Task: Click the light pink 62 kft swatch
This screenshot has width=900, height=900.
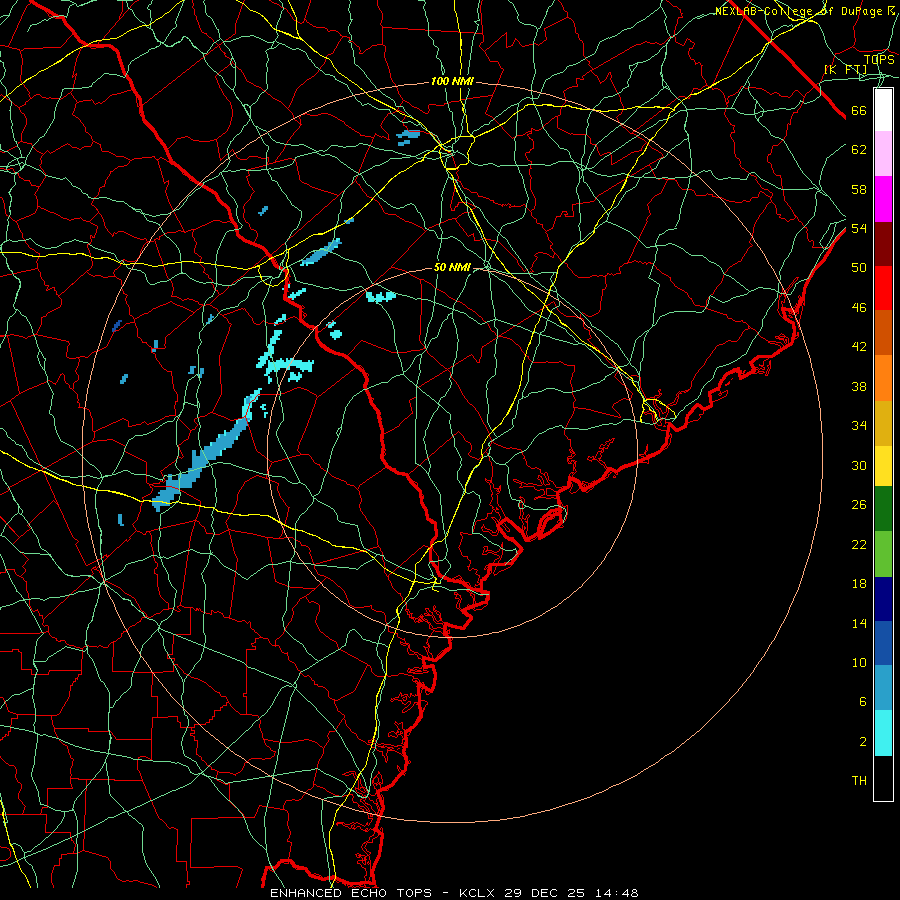Action: [883, 154]
